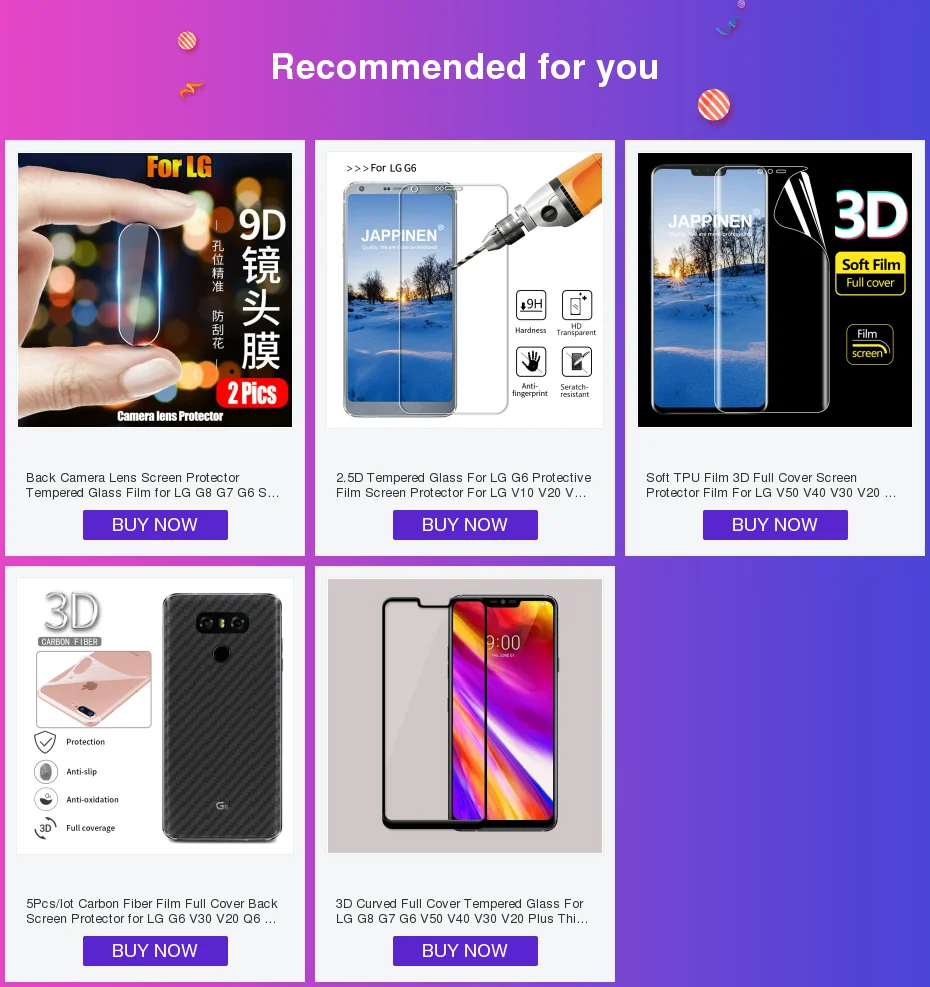Open the 2.5D Tempered Glass For LG G6 title

click(x=463, y=485)
